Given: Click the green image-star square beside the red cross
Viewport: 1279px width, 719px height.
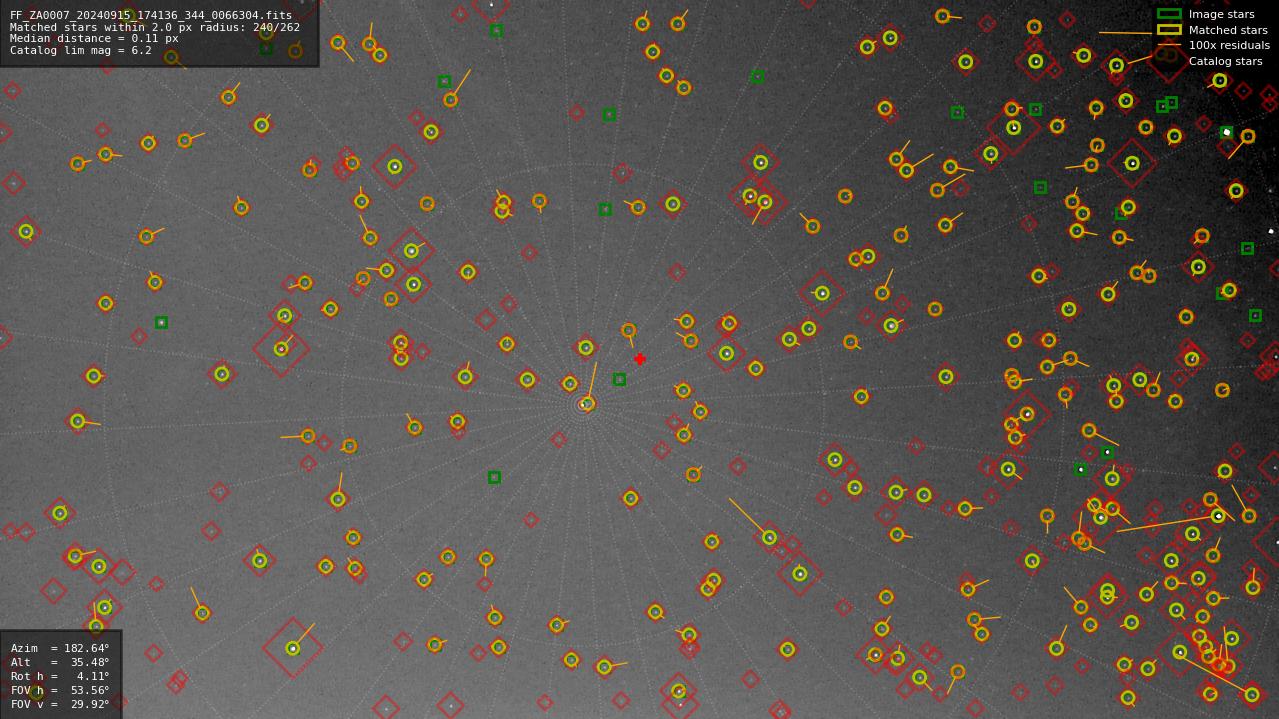Looking at the screenshot, I should [x=620, y=379].
